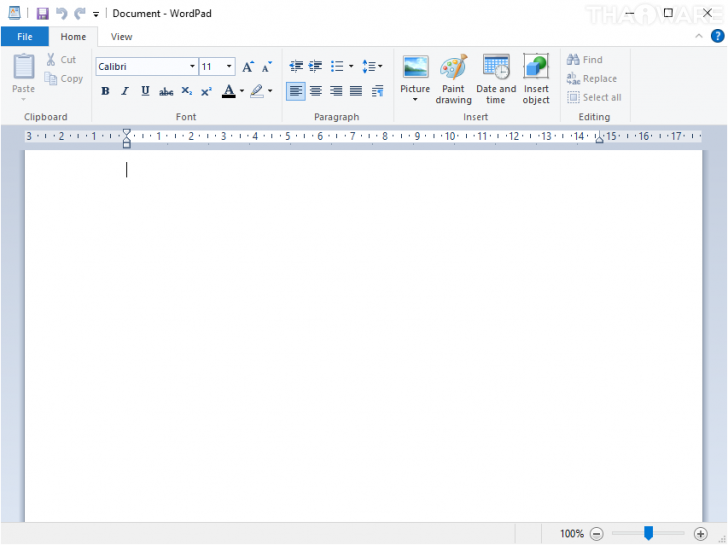This screenshot has height=545, width=728.
Task: Open the bullet list style dropdown arrow
Action: coord(351,66)
